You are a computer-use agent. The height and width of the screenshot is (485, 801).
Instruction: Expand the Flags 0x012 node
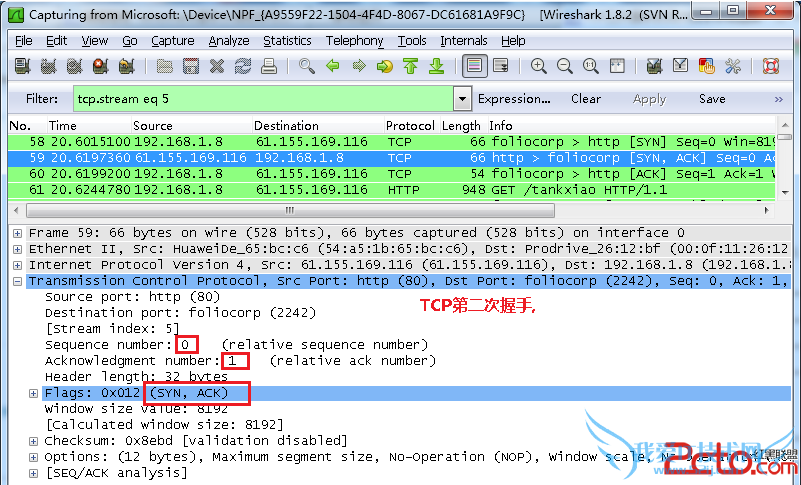coord(33,393)
